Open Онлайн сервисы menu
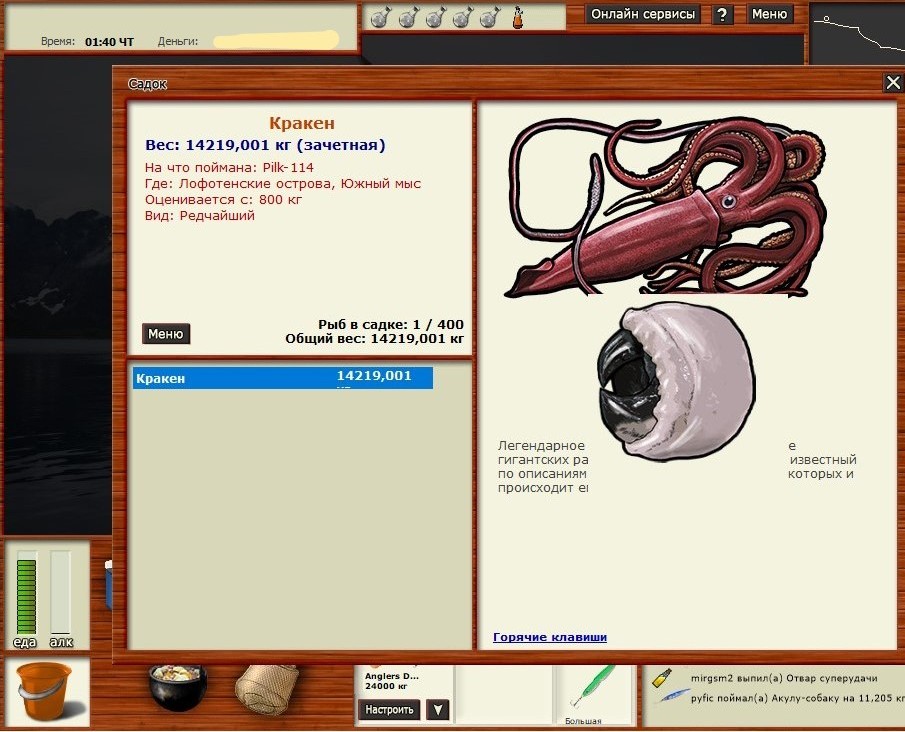This screenshot has width=905, height=732. point(642,14)
